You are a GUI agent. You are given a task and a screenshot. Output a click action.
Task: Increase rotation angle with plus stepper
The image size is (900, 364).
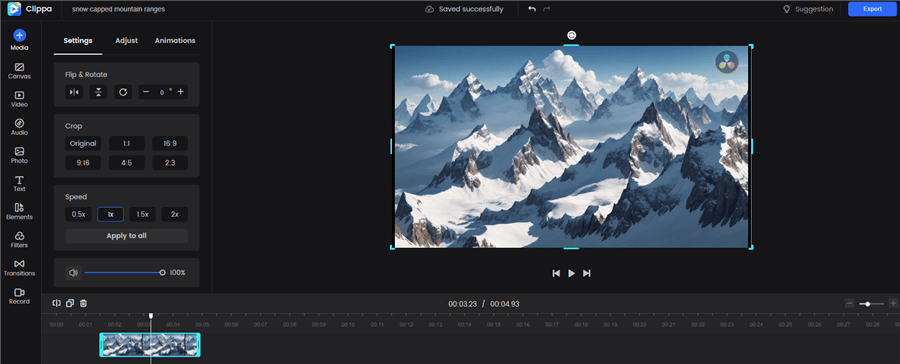(x=180, y=92)
